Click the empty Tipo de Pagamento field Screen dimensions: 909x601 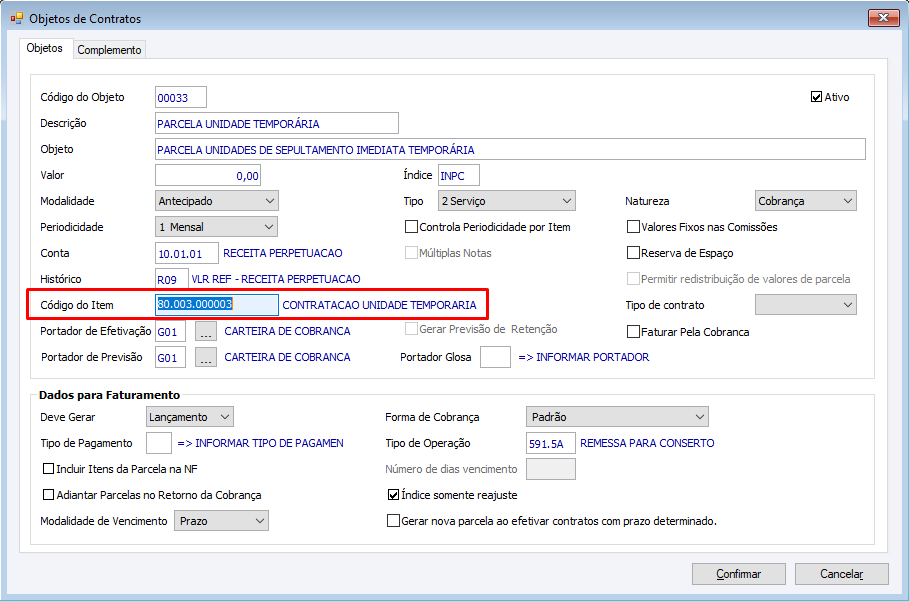tap(159, 443)
